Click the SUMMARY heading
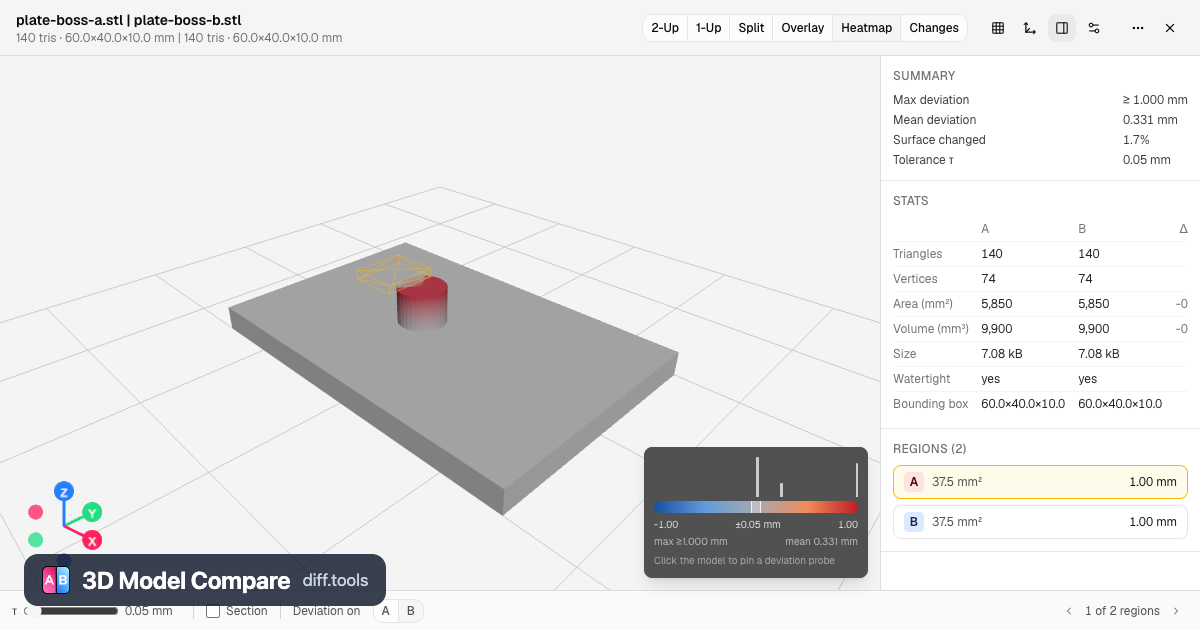 coord(924,76)
